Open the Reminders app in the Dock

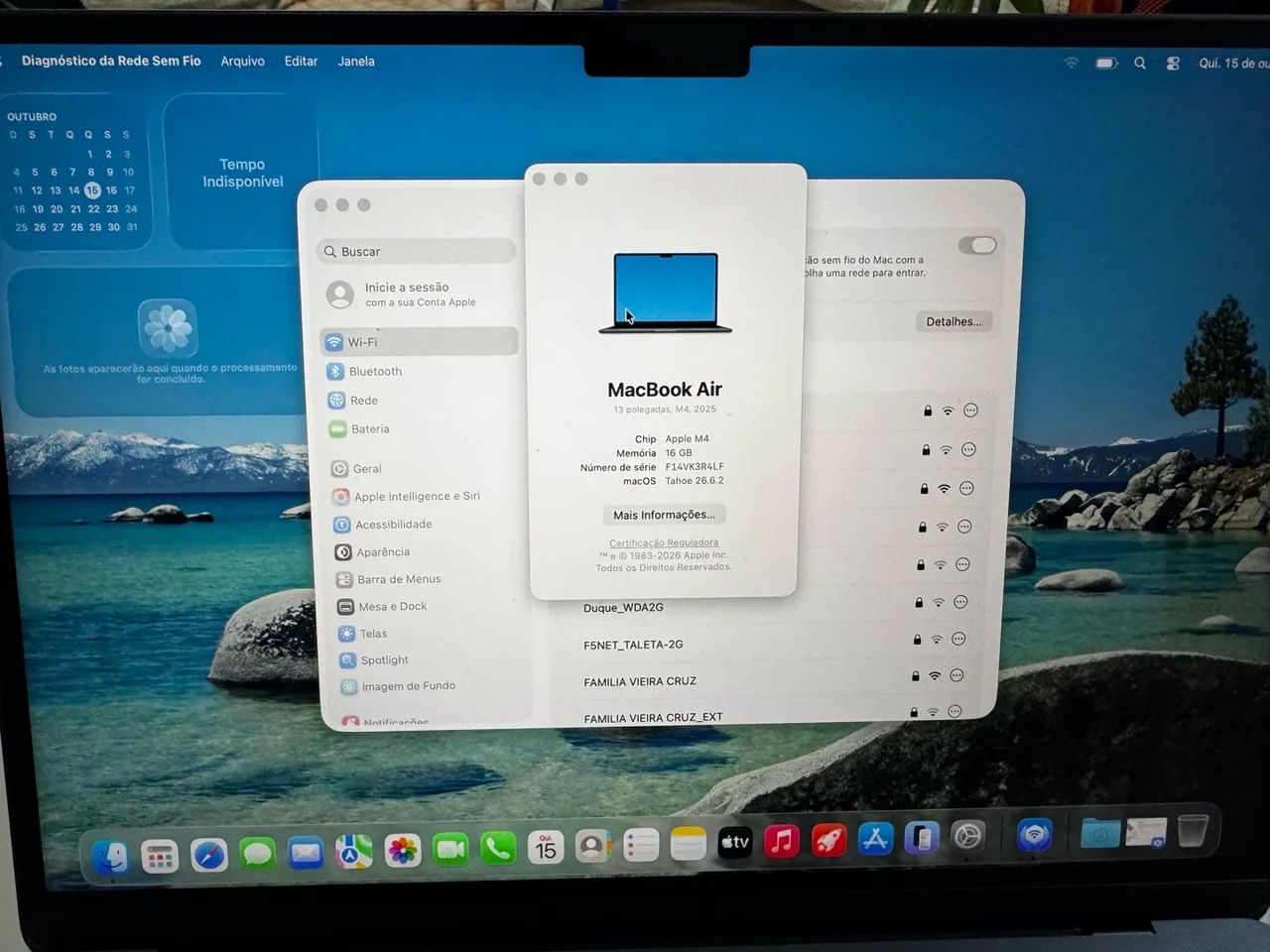641,845
